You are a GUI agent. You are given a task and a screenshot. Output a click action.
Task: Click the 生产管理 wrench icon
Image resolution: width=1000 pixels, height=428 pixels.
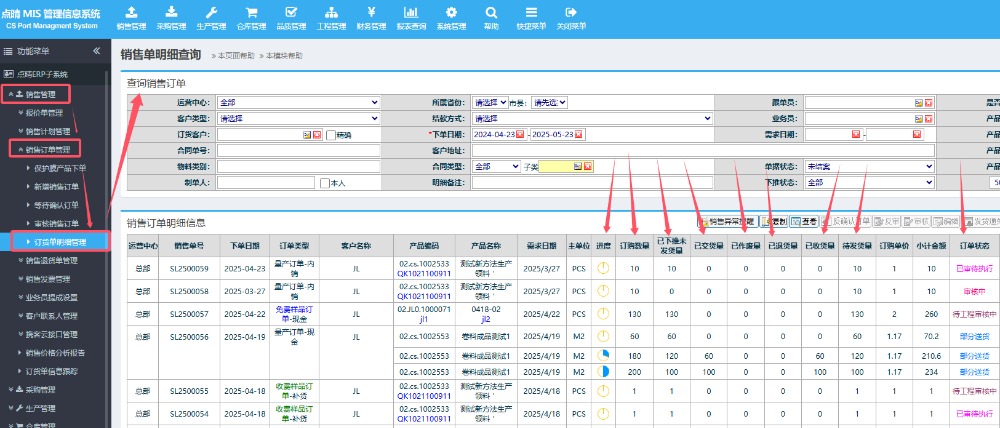[211, 12]
